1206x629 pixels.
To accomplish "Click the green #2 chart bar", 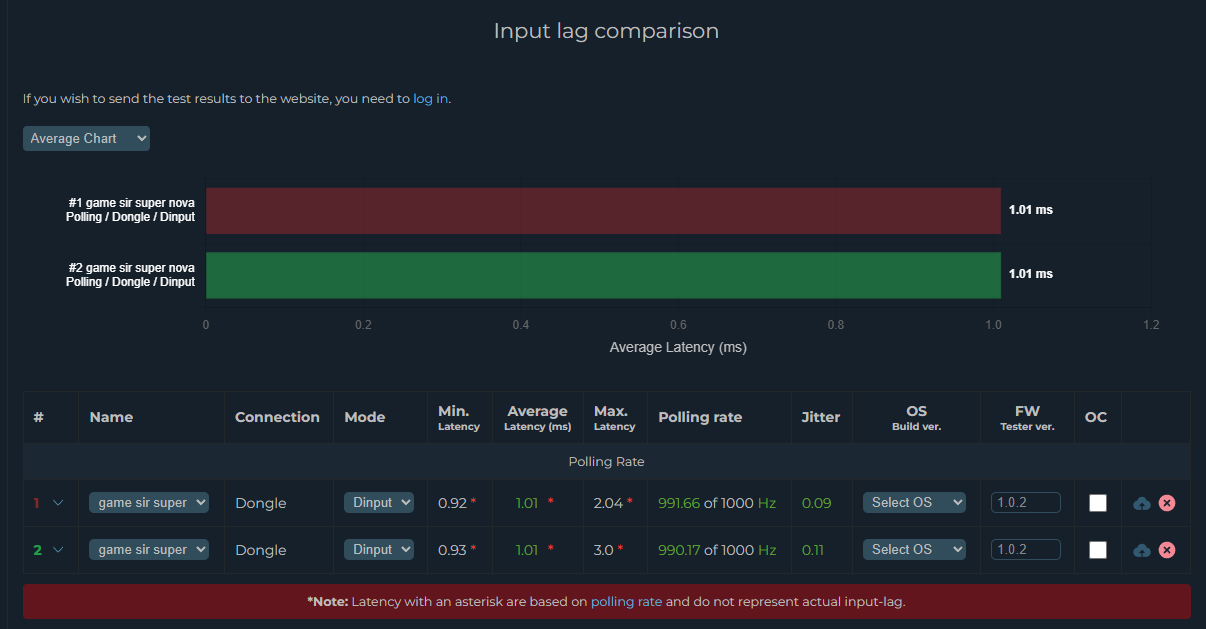I will (603, 275).
